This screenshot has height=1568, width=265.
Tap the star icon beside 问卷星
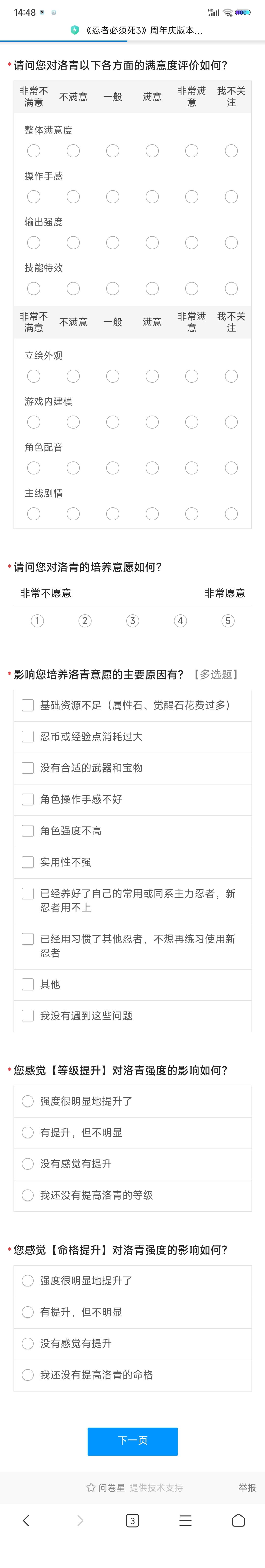click(91, 1487)
